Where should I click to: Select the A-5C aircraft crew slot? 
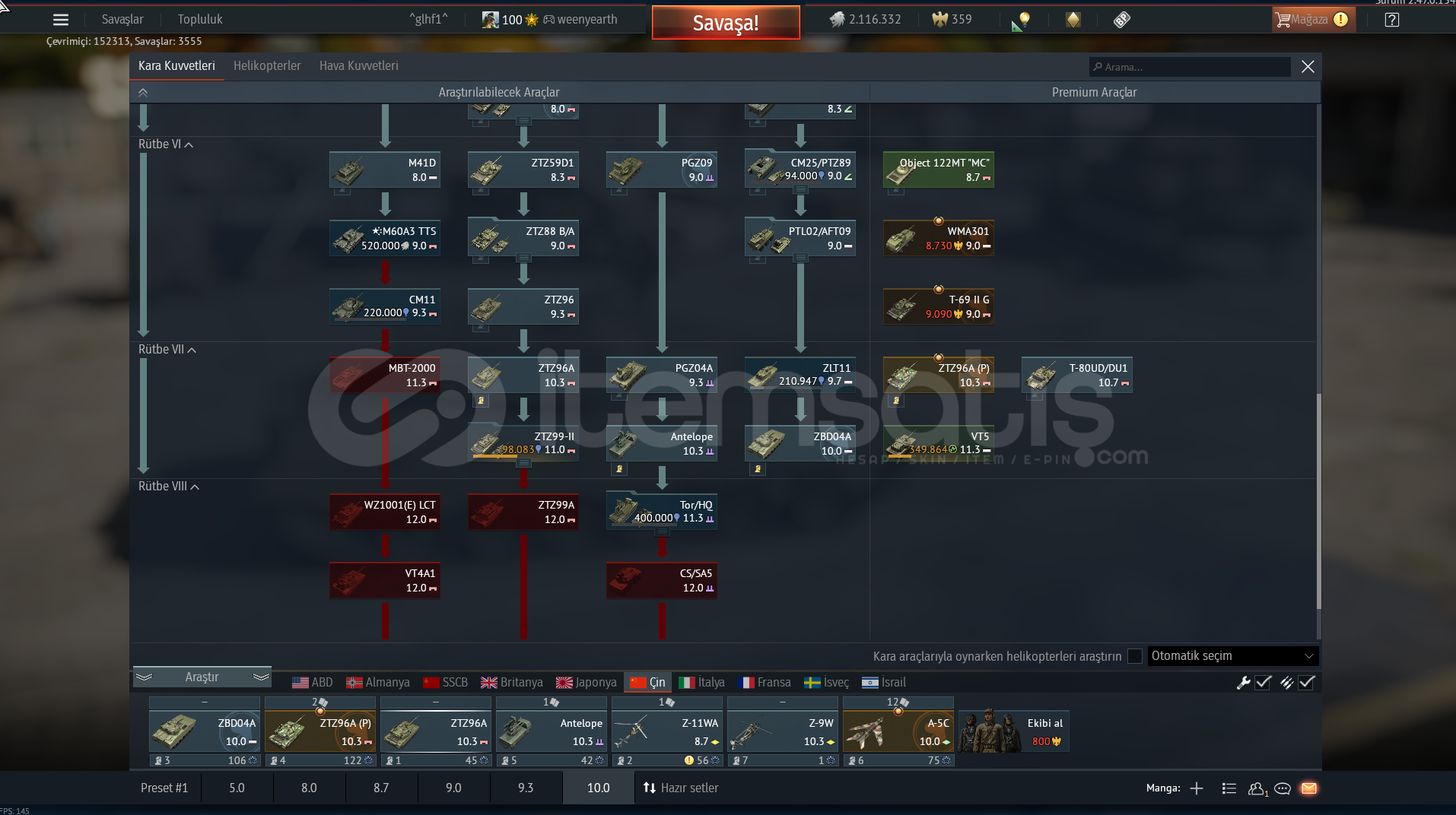[898, 731]
